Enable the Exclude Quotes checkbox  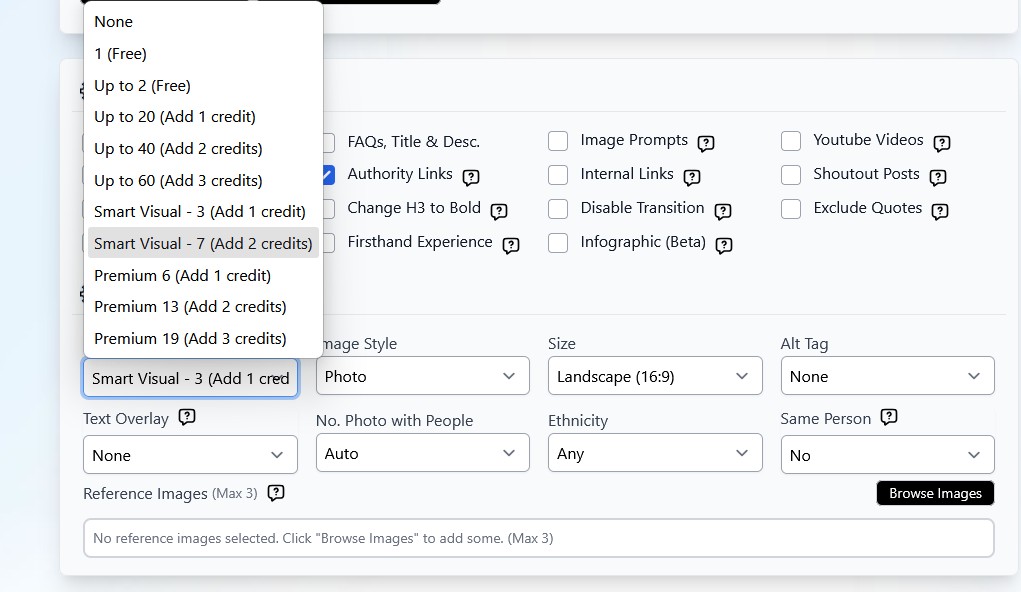(790, 208)
